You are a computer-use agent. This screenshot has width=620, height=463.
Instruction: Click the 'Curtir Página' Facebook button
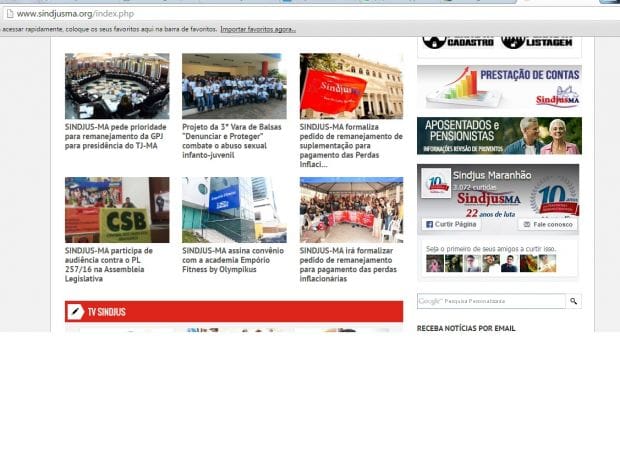pos(451,224)
